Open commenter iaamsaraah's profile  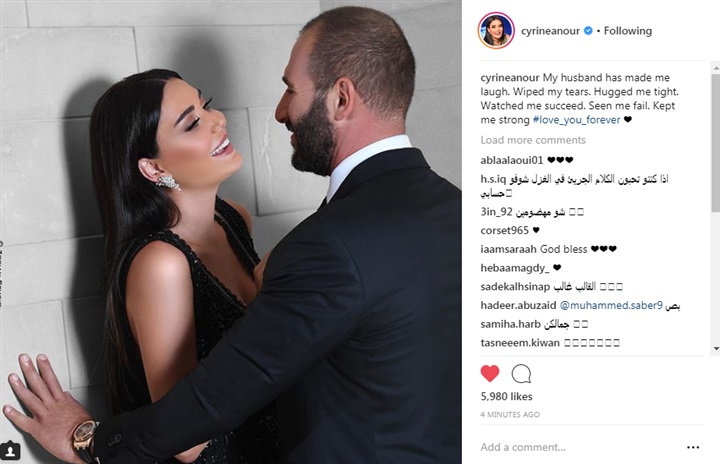pyautogui.click(x=508, y=249)
